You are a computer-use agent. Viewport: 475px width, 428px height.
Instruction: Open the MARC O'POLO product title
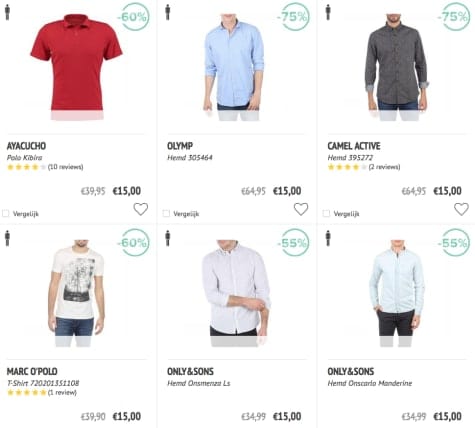coord(32,371)
